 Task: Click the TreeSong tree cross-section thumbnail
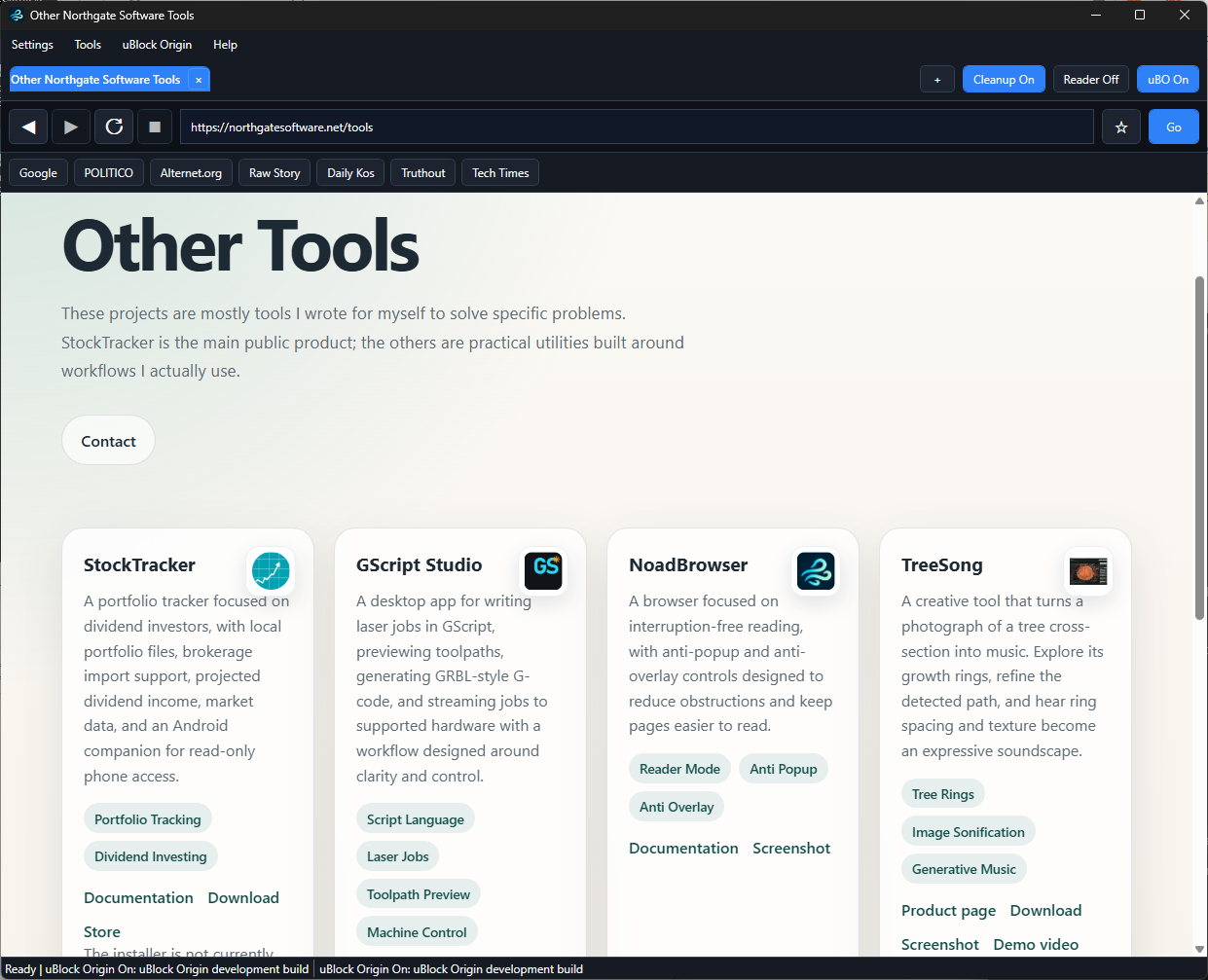click(1088, 570)
